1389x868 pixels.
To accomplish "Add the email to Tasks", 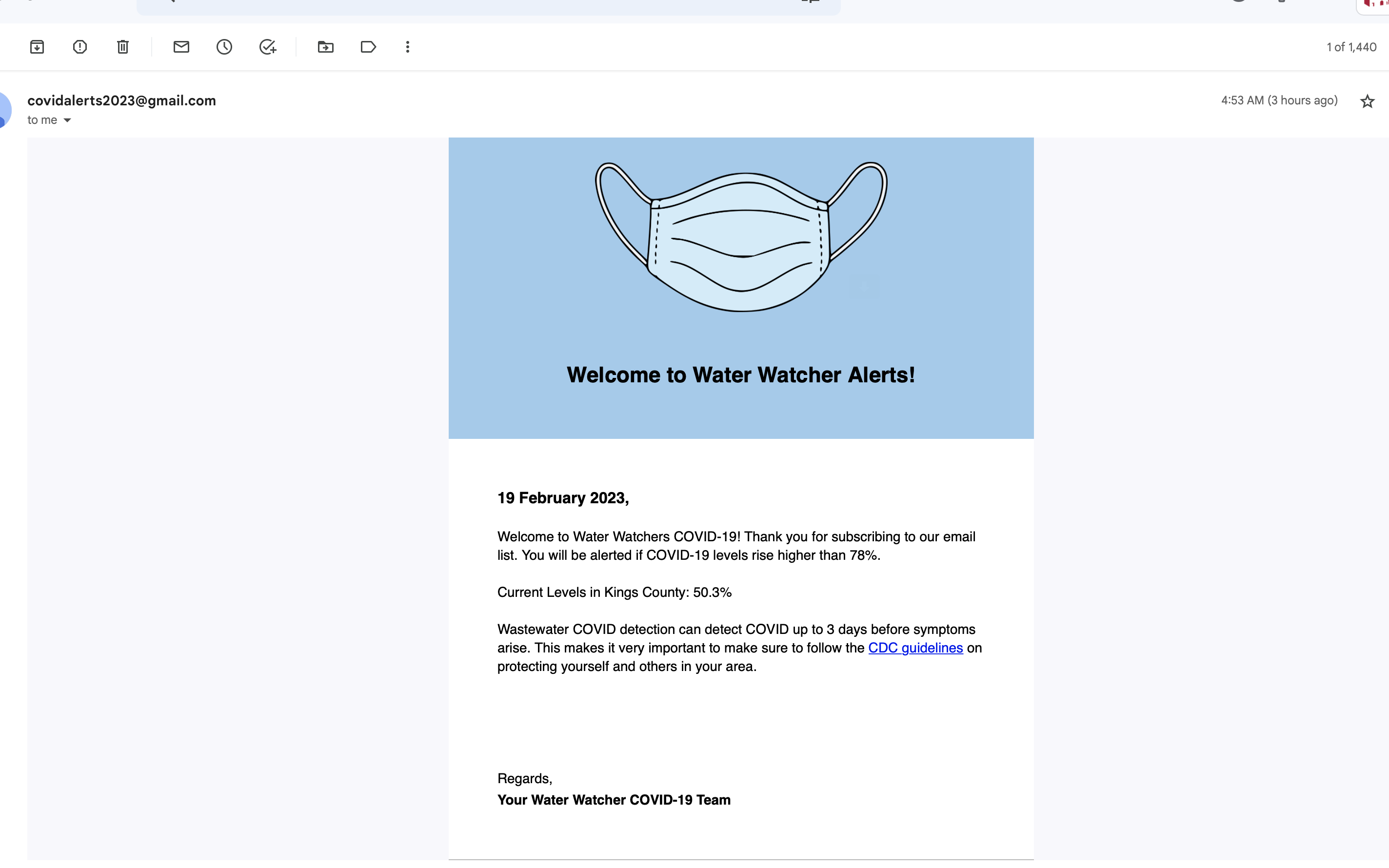I will pos(267,47).
